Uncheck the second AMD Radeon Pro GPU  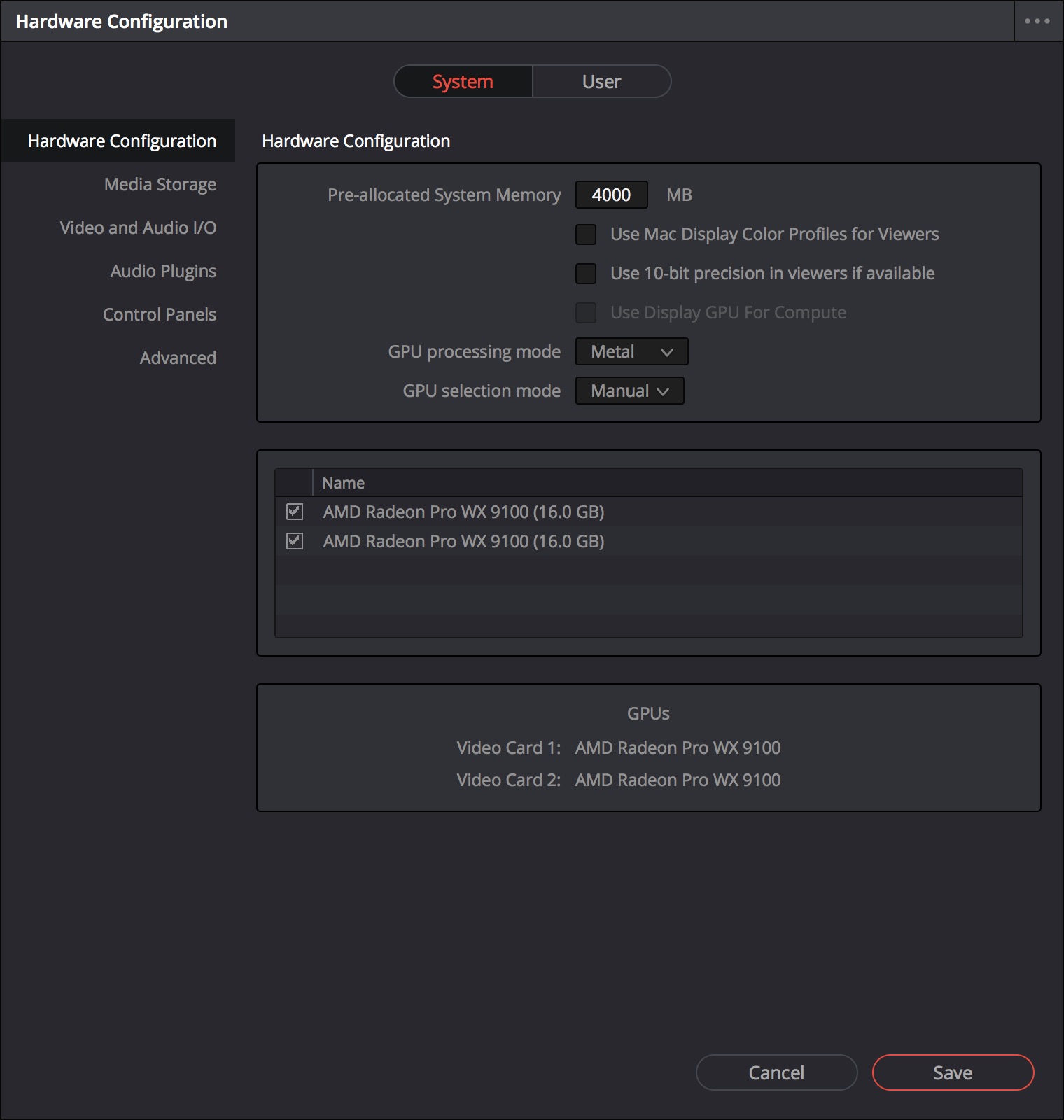coord(295,541)
